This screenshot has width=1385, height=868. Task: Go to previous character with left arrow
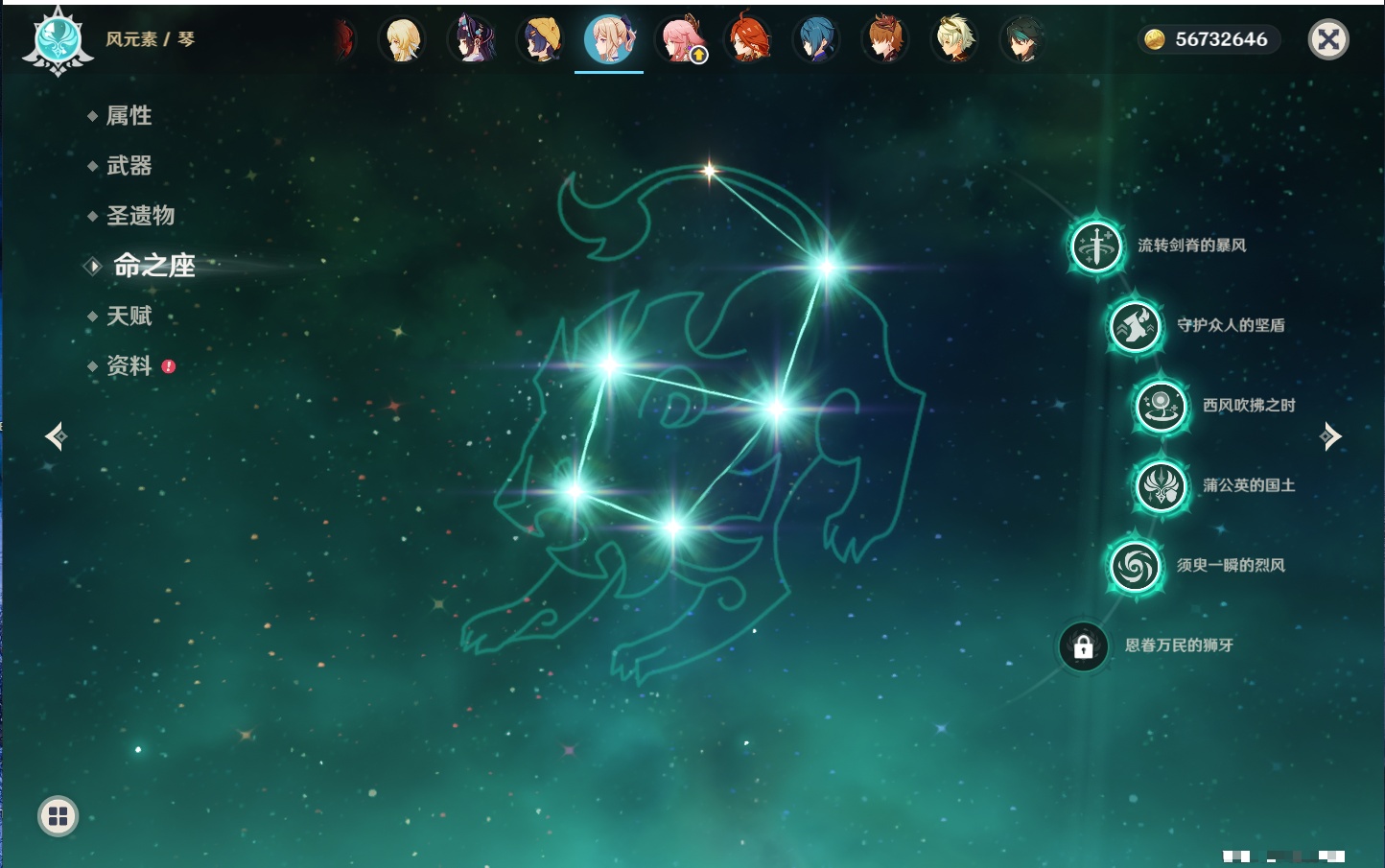(x=56, y=436)
